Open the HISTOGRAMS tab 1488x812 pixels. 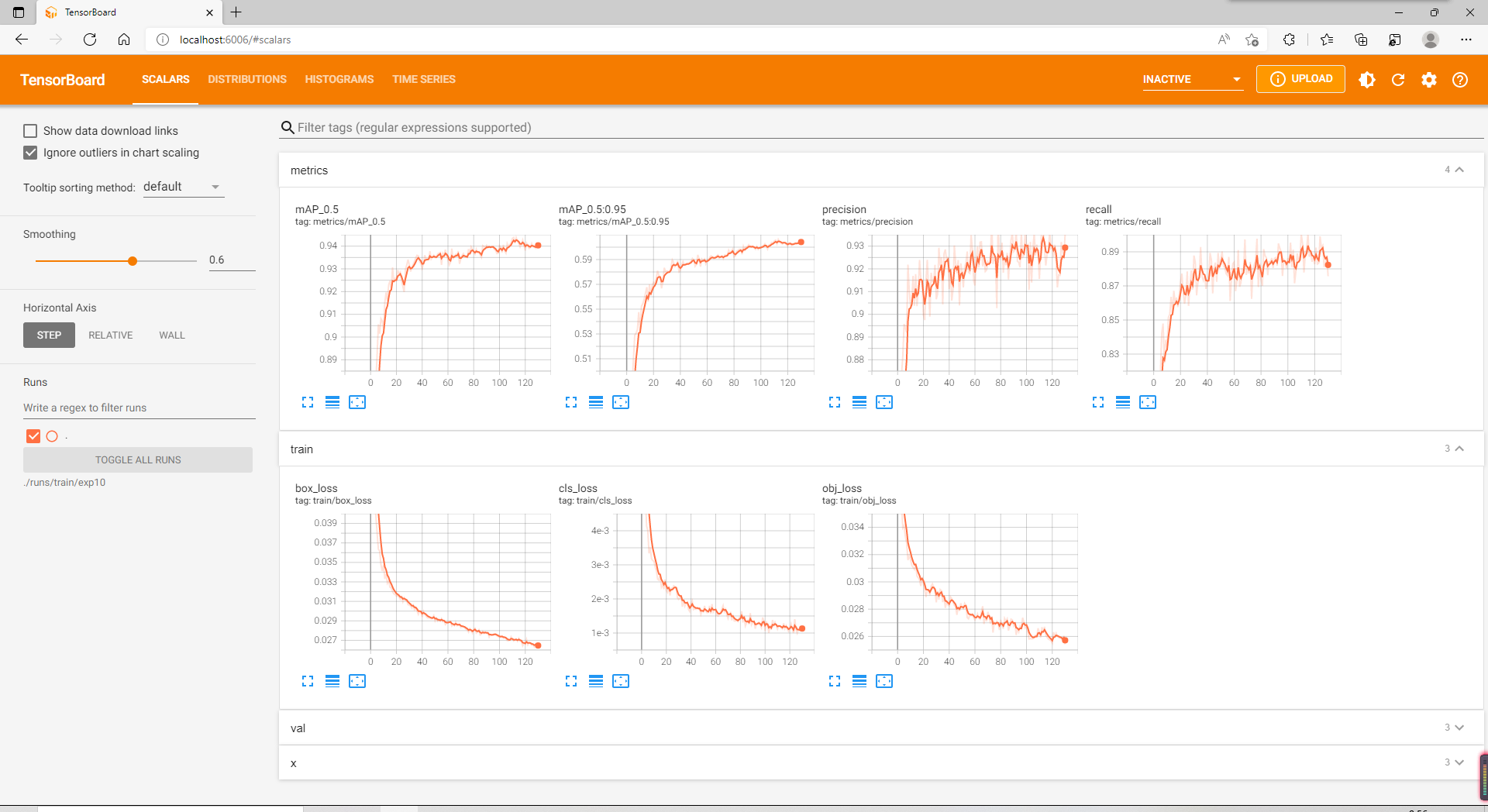click(339, 79)
